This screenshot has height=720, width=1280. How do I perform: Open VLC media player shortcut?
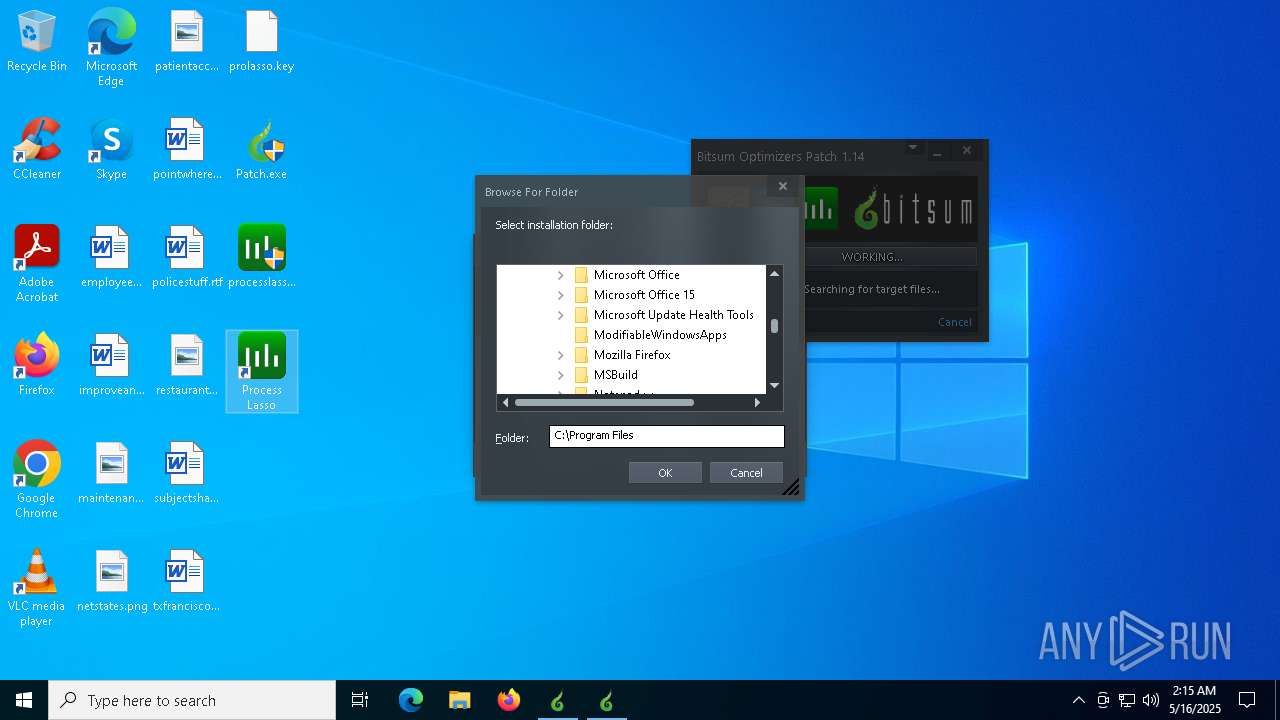pyautogui.click(x=37, y=587)
